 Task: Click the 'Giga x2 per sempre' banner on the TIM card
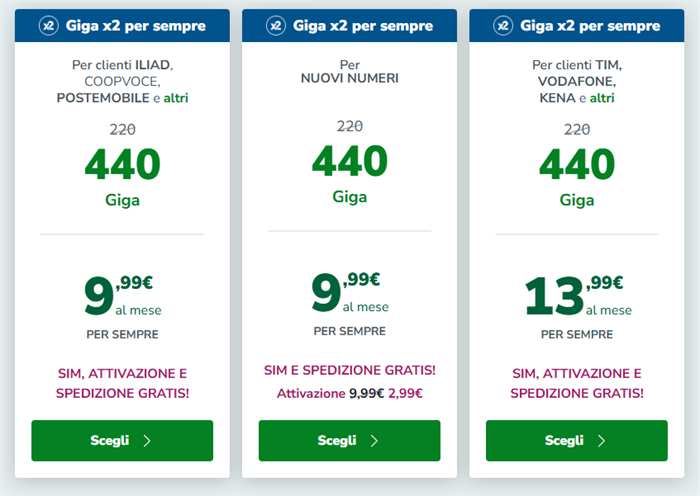click(x=577, y=26)
